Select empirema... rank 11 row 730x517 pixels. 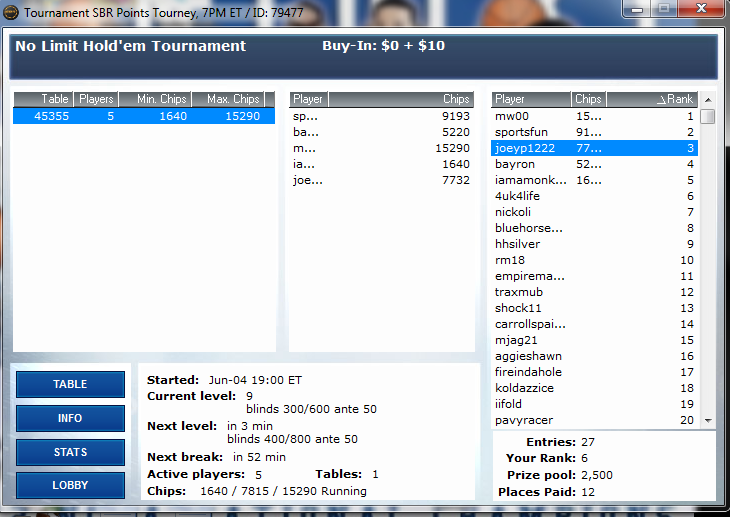point(595,276)
